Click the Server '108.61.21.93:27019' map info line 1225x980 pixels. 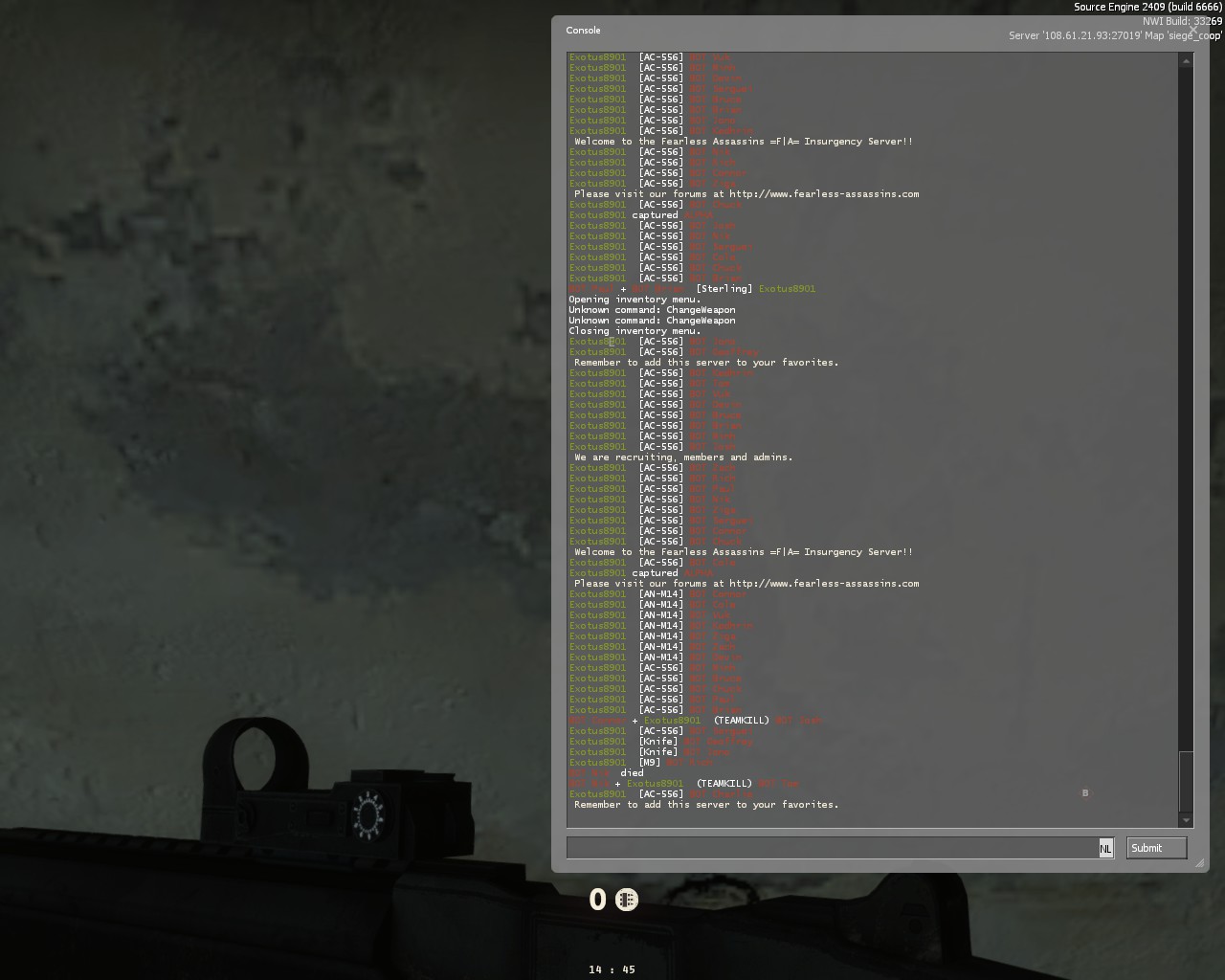coord(1115,35)
